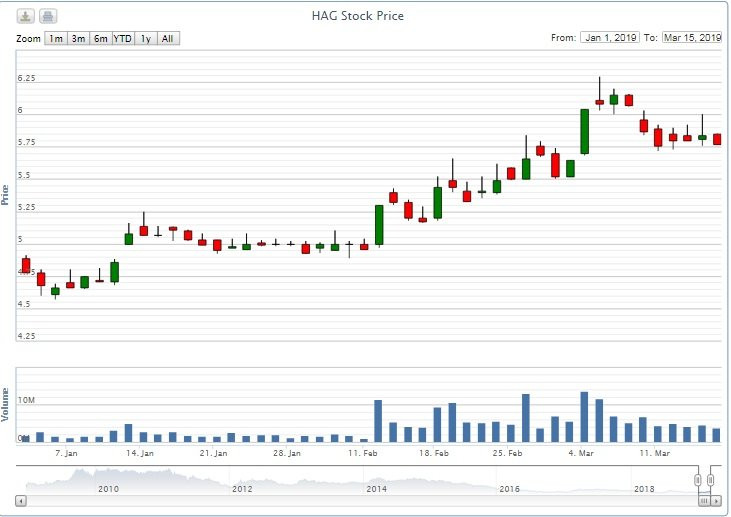731x517 pixels.
Task: Select the 6m zoom option
Action: pyautogui.click(x=100, y=38)
